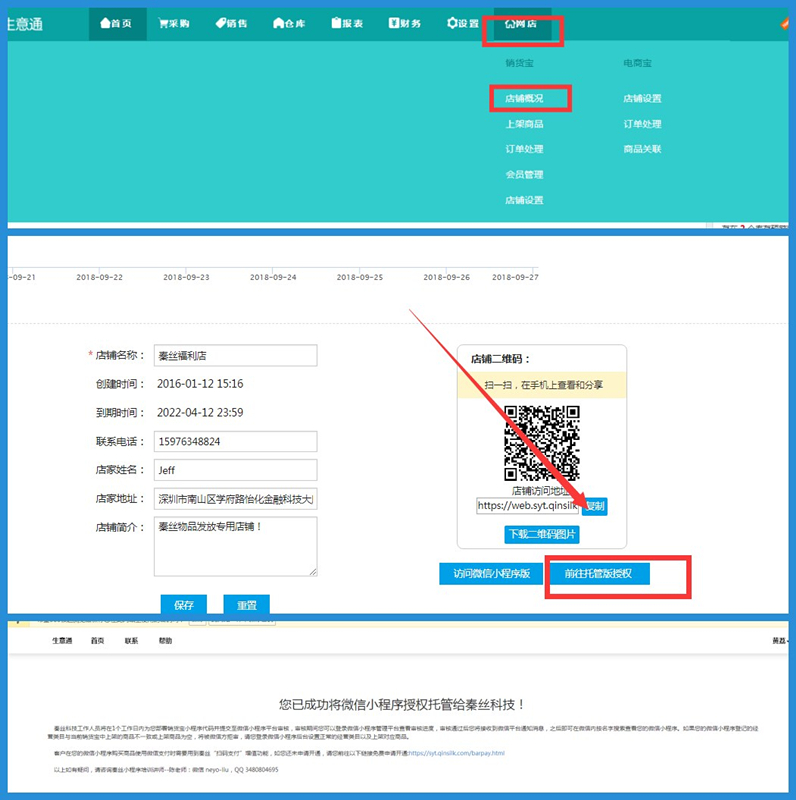Viewport: 796px width, 800px height.
Task: Select 订单处理 under 销货宝
Action: pyautogui.click(x=524, y=149)
